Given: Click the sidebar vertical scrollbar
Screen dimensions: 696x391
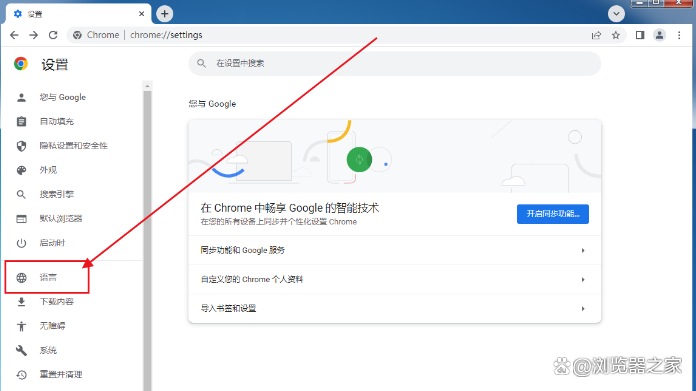Looking at the screenshot, I should 147,240.
